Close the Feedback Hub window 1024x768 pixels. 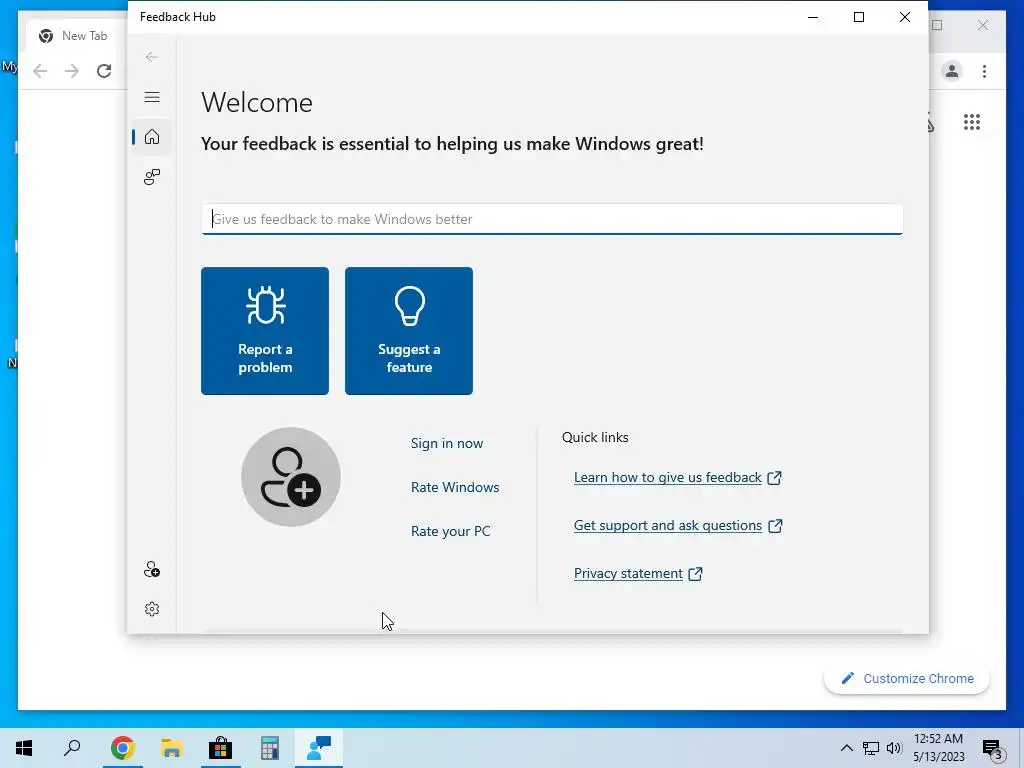pos(904,17)
